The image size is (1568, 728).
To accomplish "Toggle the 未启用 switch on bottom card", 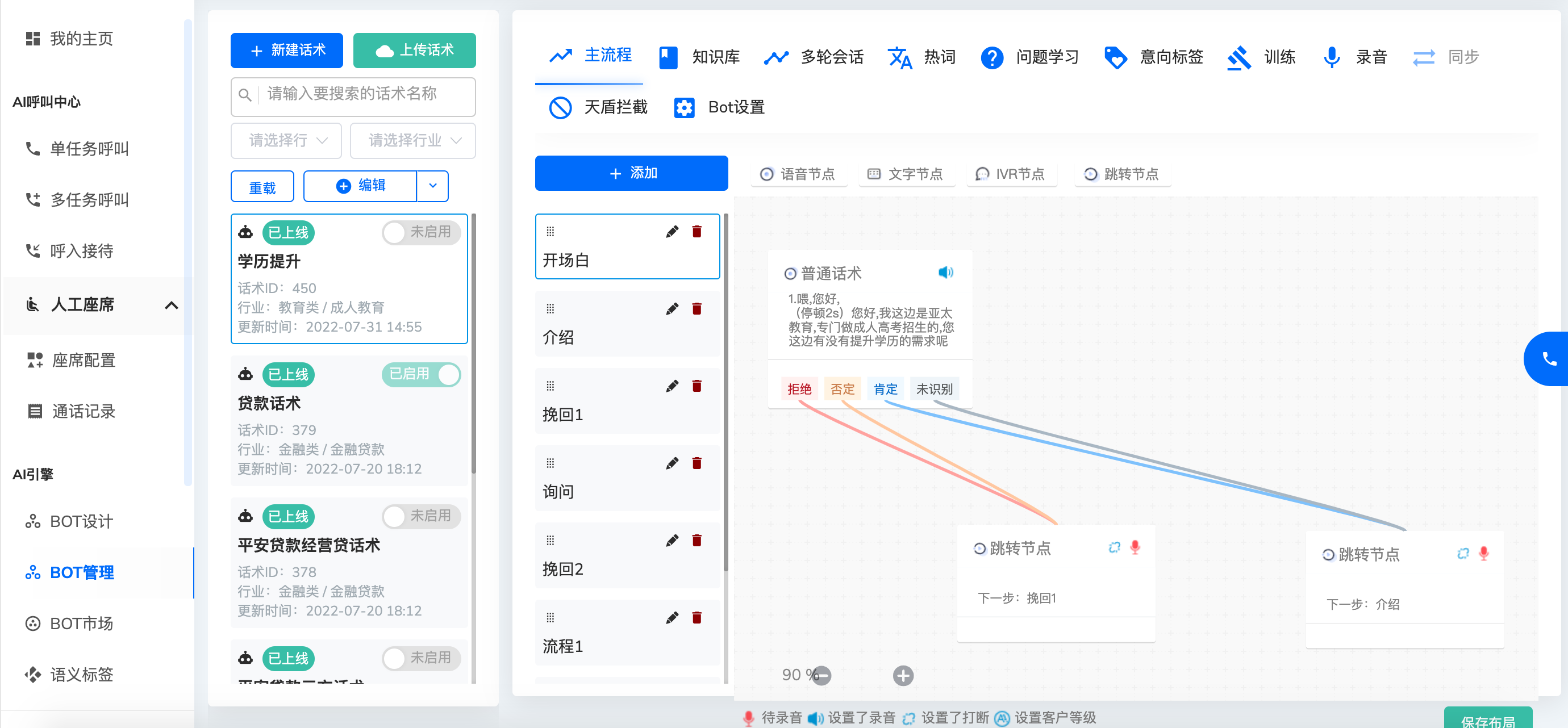I will 421,658.
